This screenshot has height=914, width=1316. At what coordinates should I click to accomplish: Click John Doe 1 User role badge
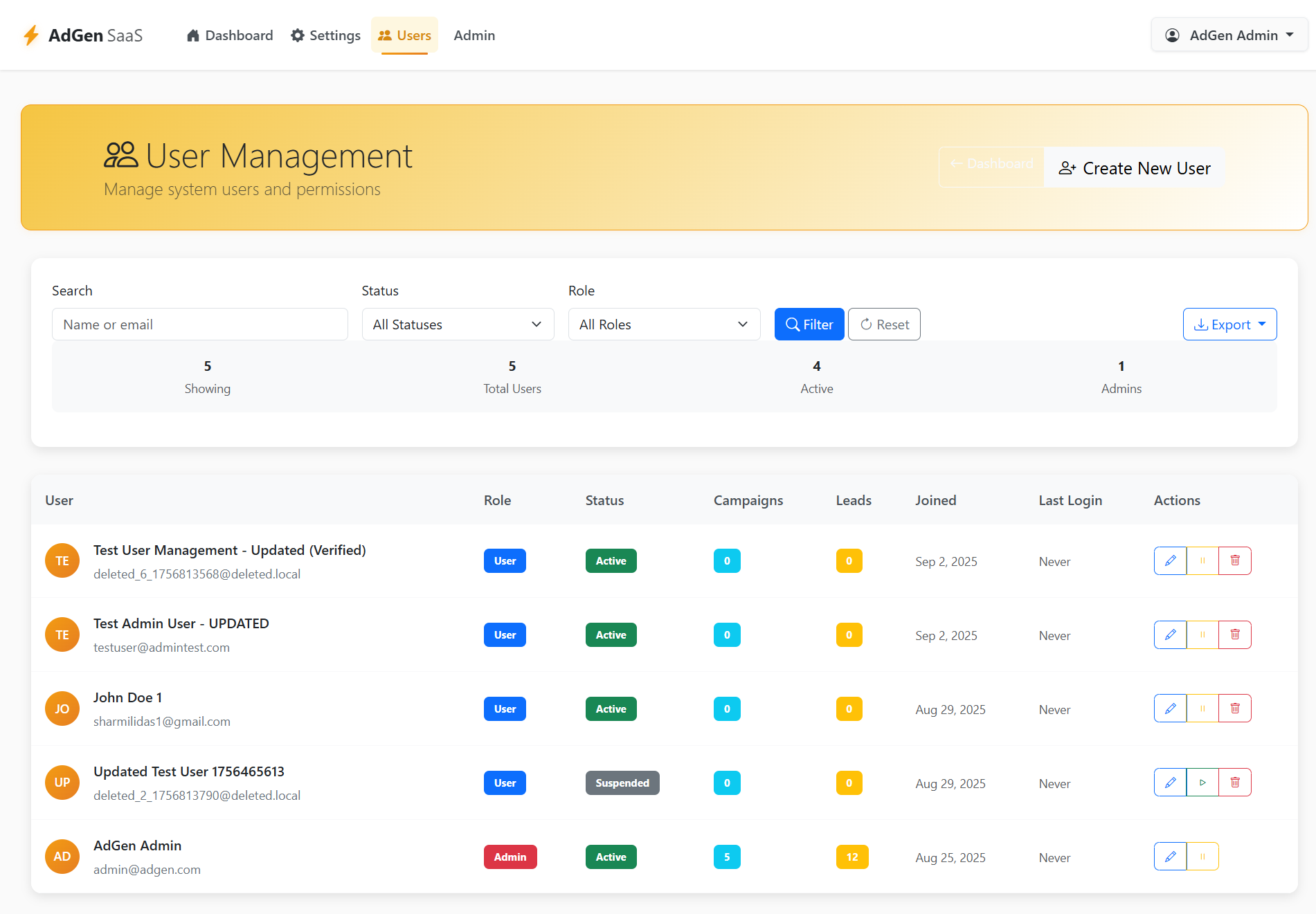click(x=505, y=709)
